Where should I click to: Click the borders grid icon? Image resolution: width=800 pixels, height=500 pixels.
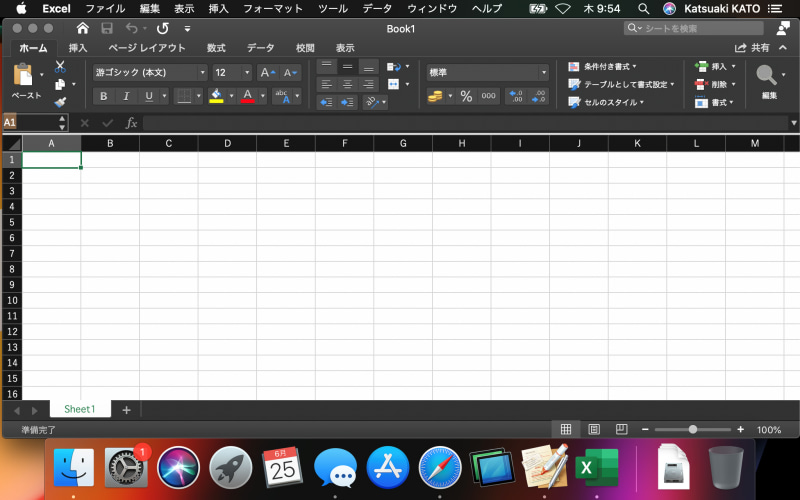[x=184, y=96]
